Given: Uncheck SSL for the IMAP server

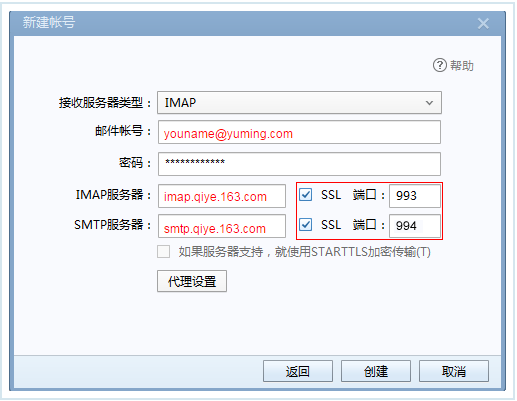Looking at the screenshot, I should pyautogui.click(x=305, y=195).
